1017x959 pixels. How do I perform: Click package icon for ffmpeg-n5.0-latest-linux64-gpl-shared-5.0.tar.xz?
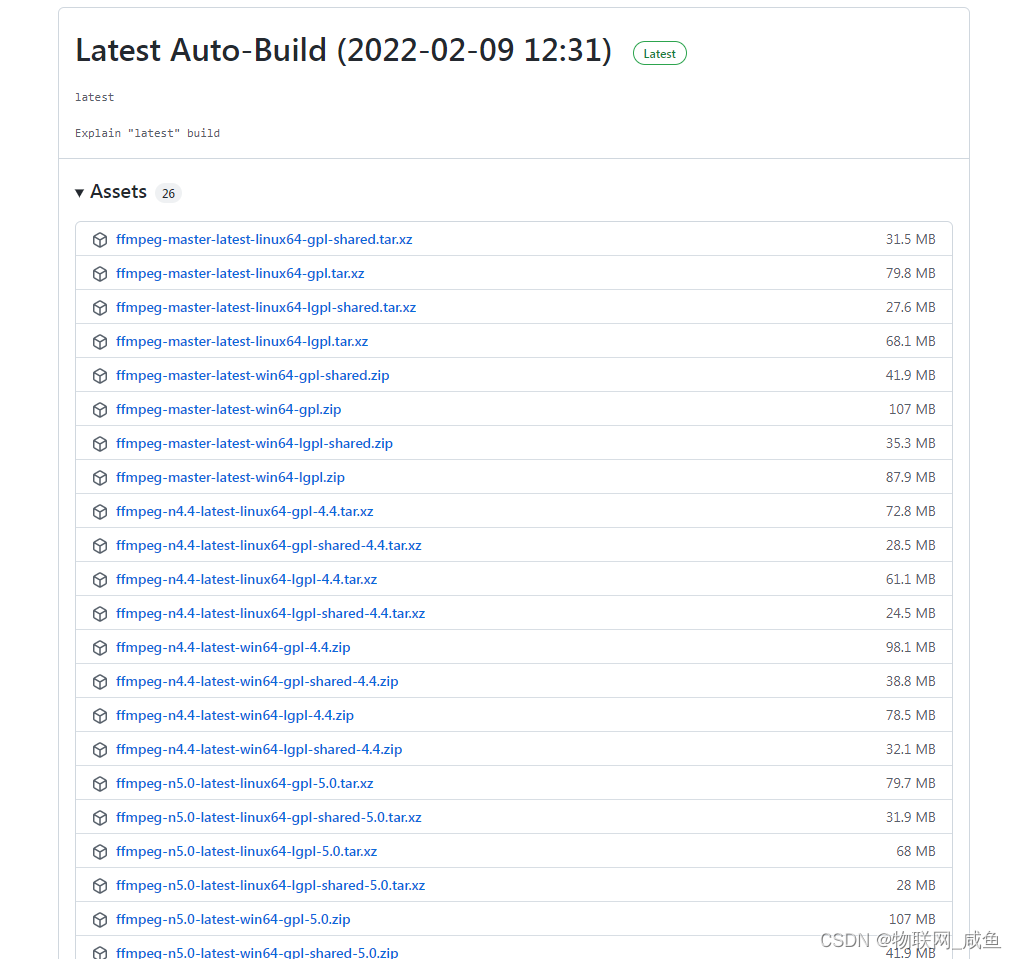pos(100,818)
